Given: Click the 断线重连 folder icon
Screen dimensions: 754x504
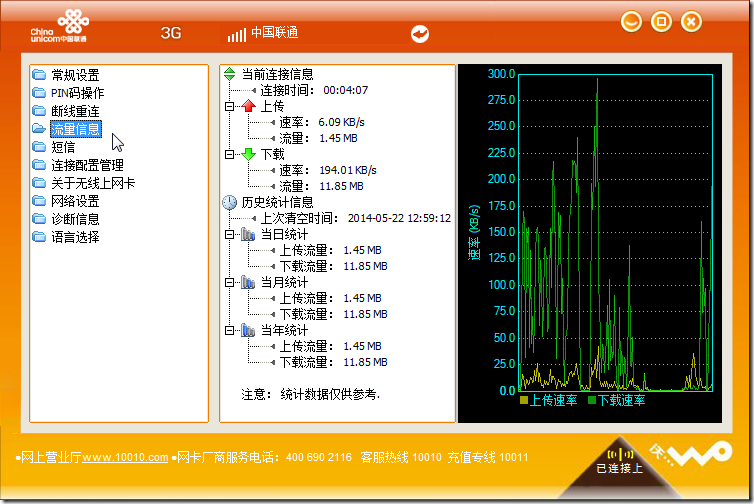Looking at the screenshot, I should coord(39,111).
